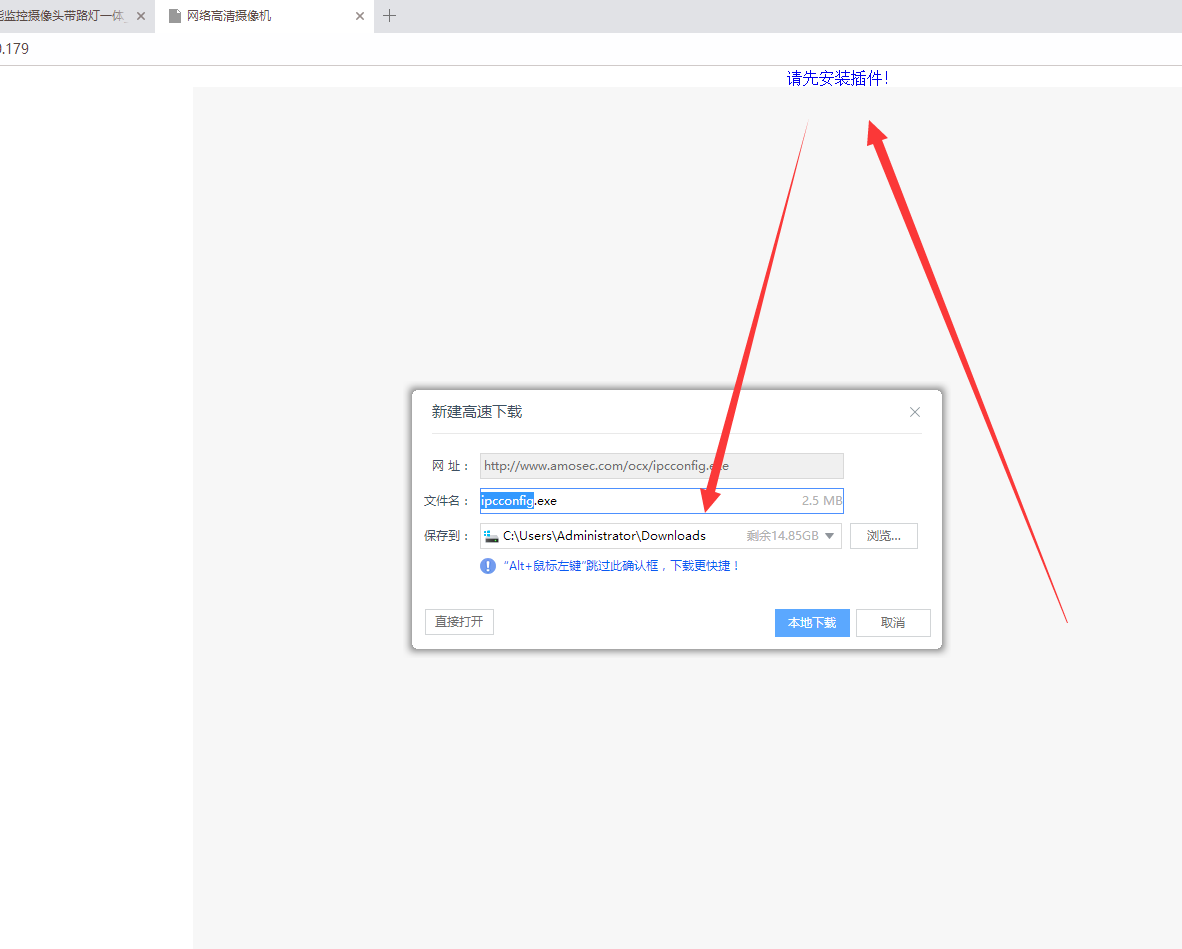Image resolution: width=1182 pixels, height=949 pixels.
Task: Click the page icon on 网络高清摄像机 tab
Action: 174,16
